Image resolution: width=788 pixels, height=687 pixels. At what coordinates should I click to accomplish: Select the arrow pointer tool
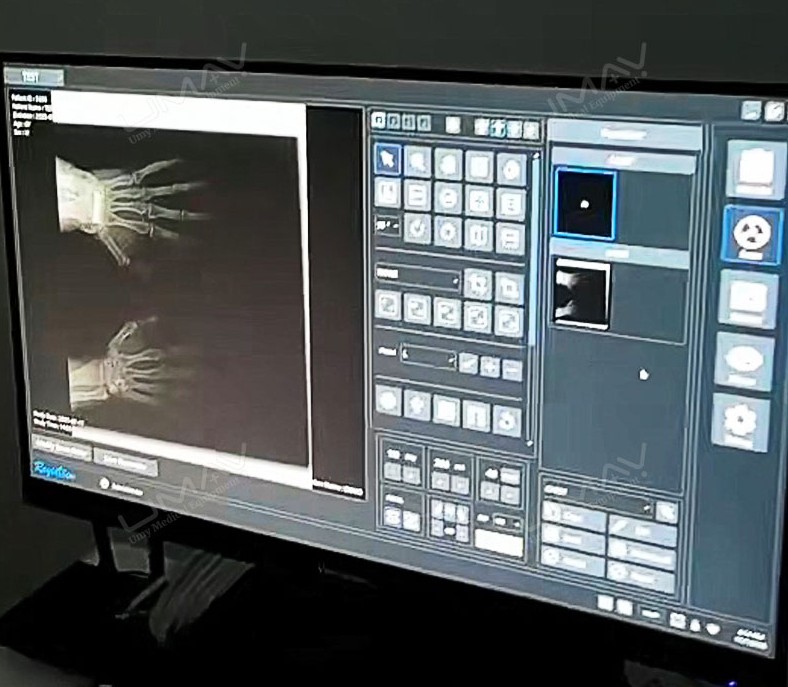click(x=388, y=160)
